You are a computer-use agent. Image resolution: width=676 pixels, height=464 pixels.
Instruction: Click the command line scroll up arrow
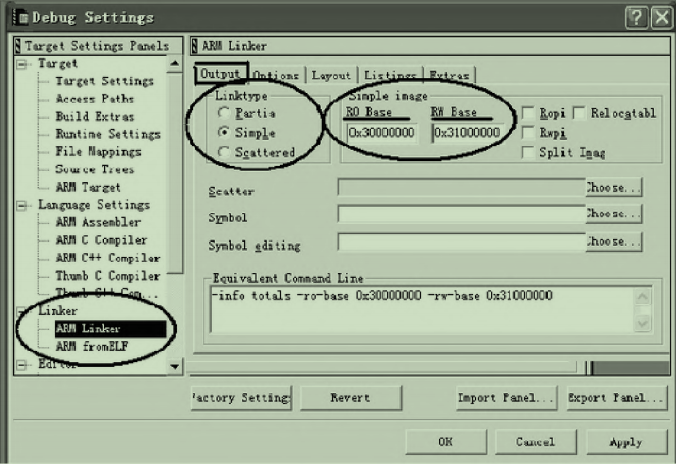(643, 297)
